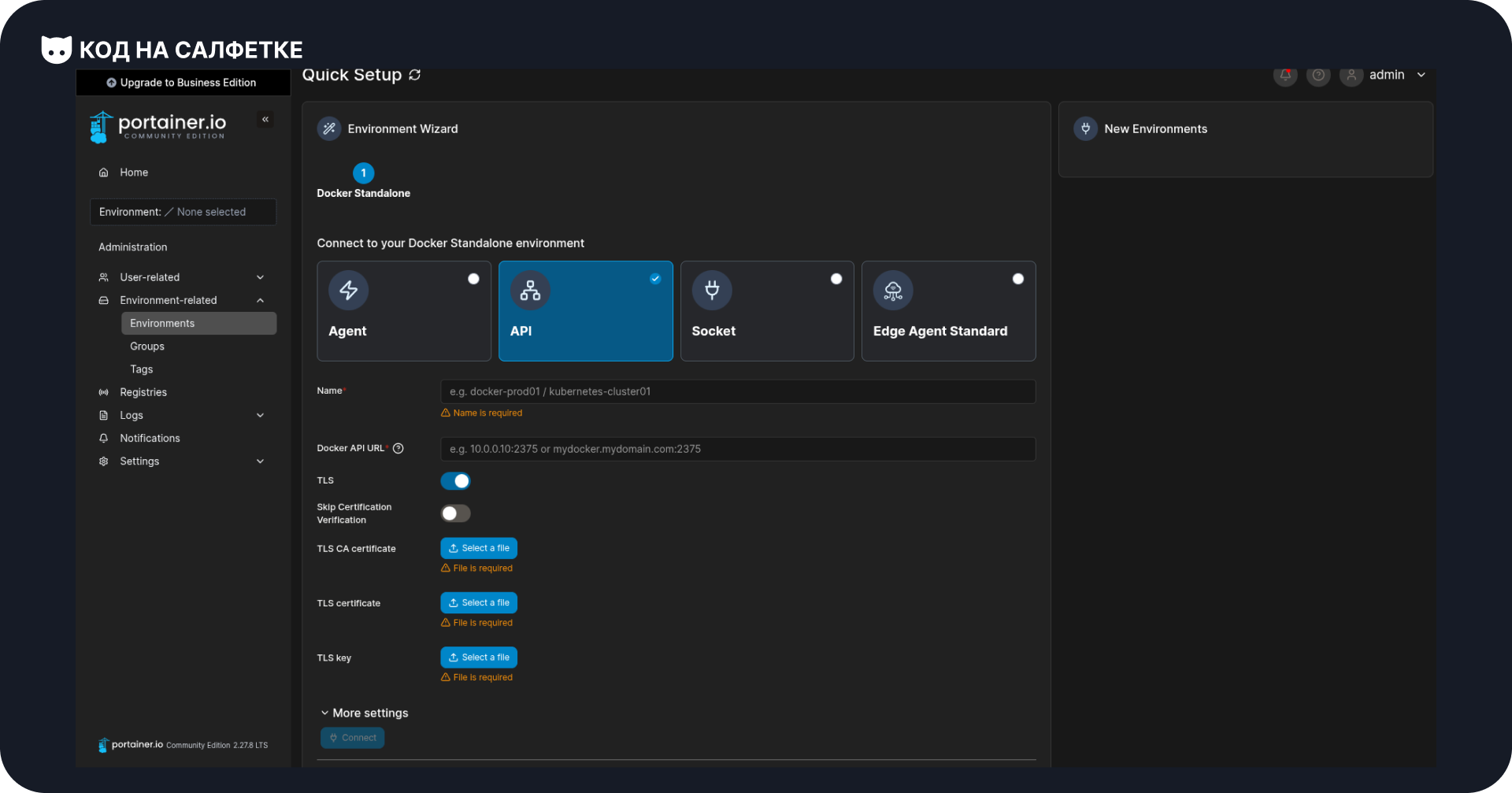Click 'File is required' under TLS key

tap(483, 677)
